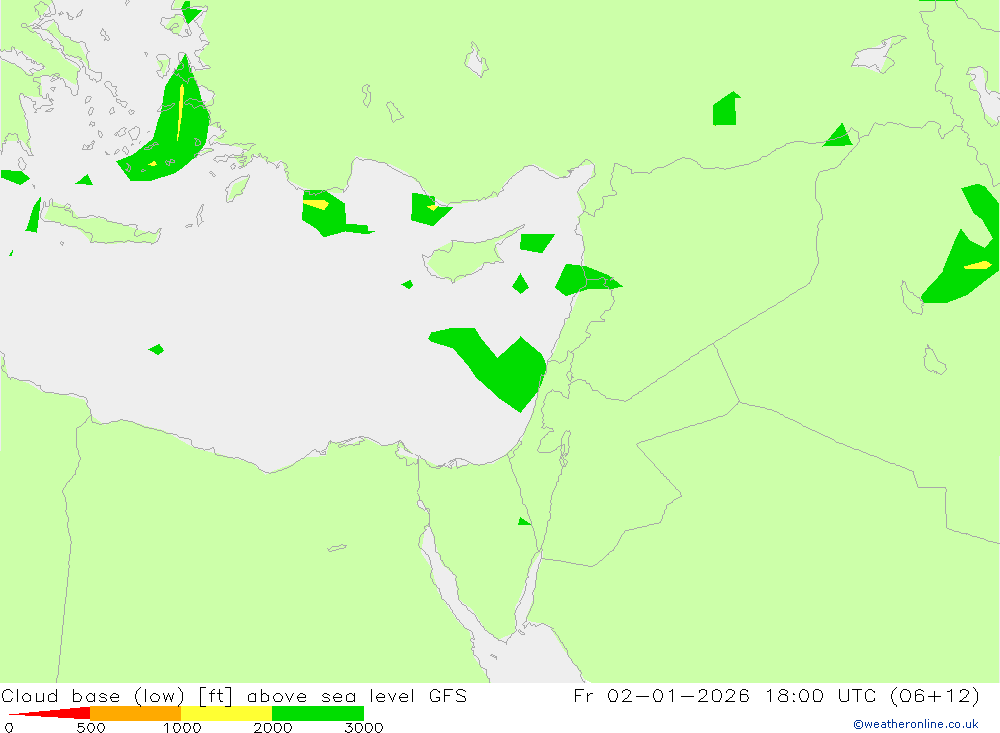Click the legend value 500
The image size is (1000, 733).
click(91, 727)
